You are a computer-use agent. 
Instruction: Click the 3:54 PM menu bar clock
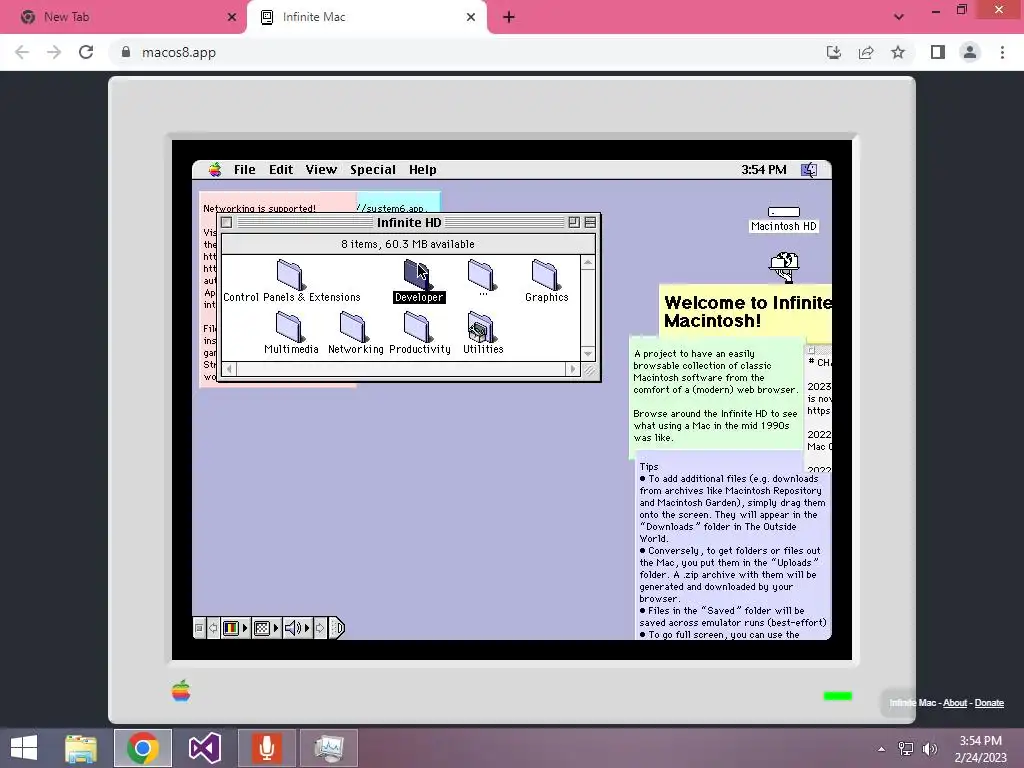[763, 170]
